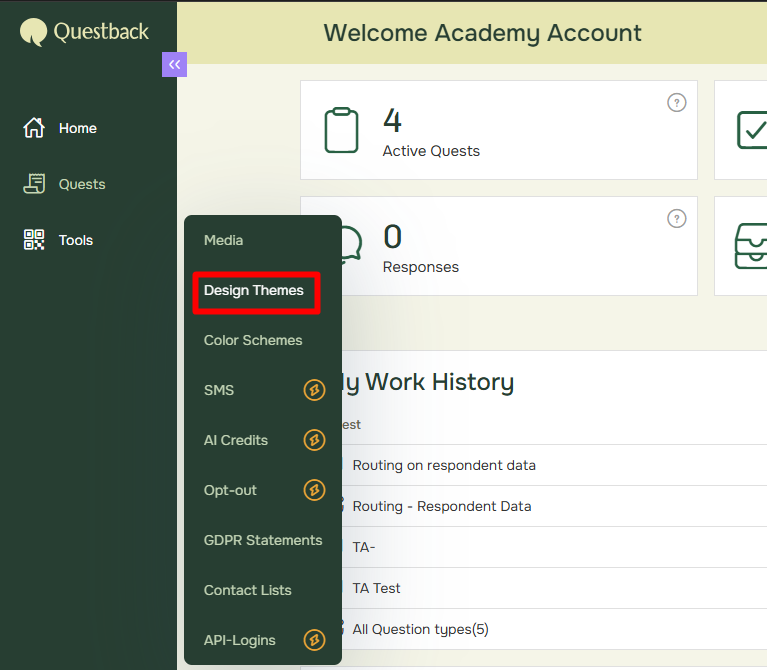Click the upgrade badge beside Opt-out

point(314,490)
